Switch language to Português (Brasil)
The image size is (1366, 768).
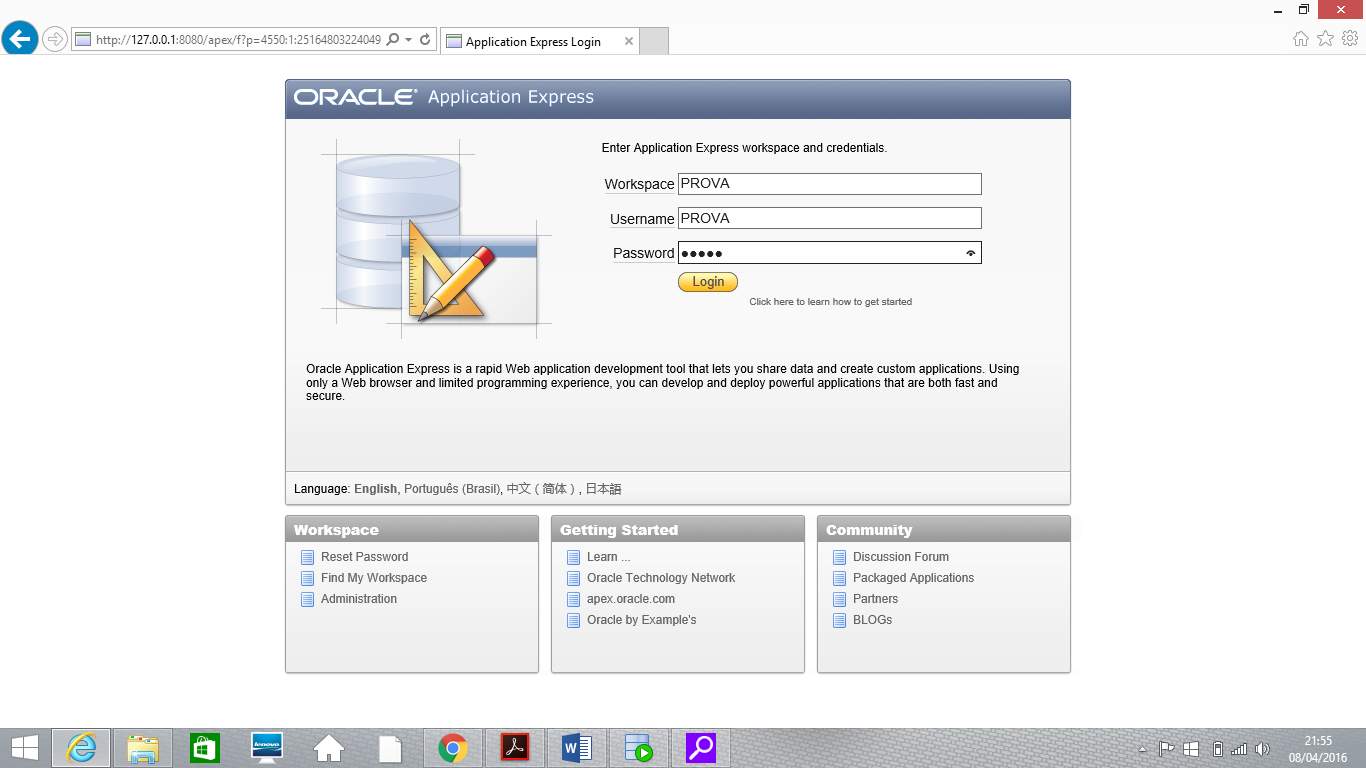tap(451, 489)
